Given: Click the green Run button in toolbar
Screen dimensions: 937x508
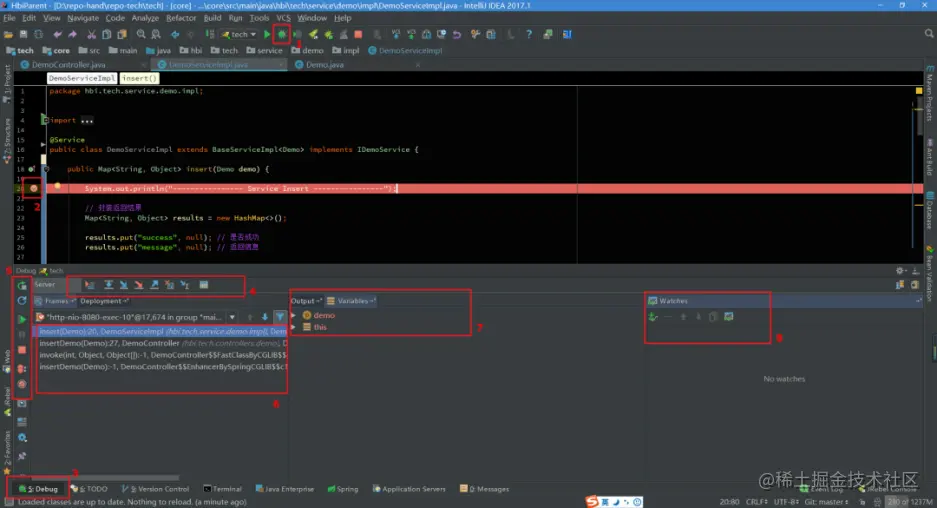Looking at the screenshot, I should pos(267,35).
